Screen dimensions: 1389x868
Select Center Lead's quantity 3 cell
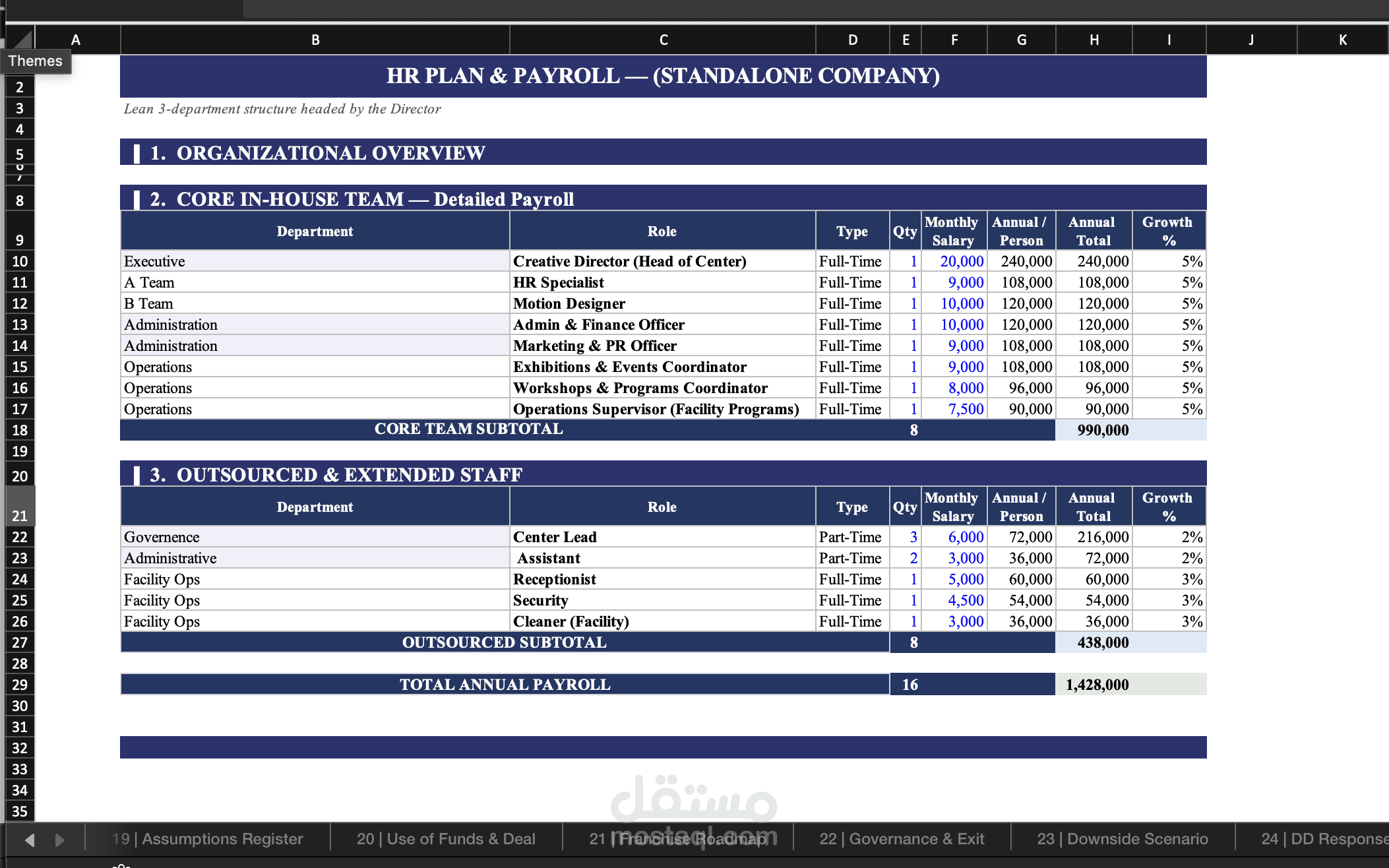pos(906,537)
